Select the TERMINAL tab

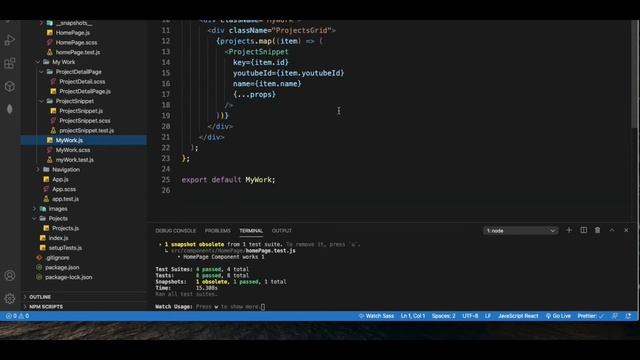coord(251,231)
